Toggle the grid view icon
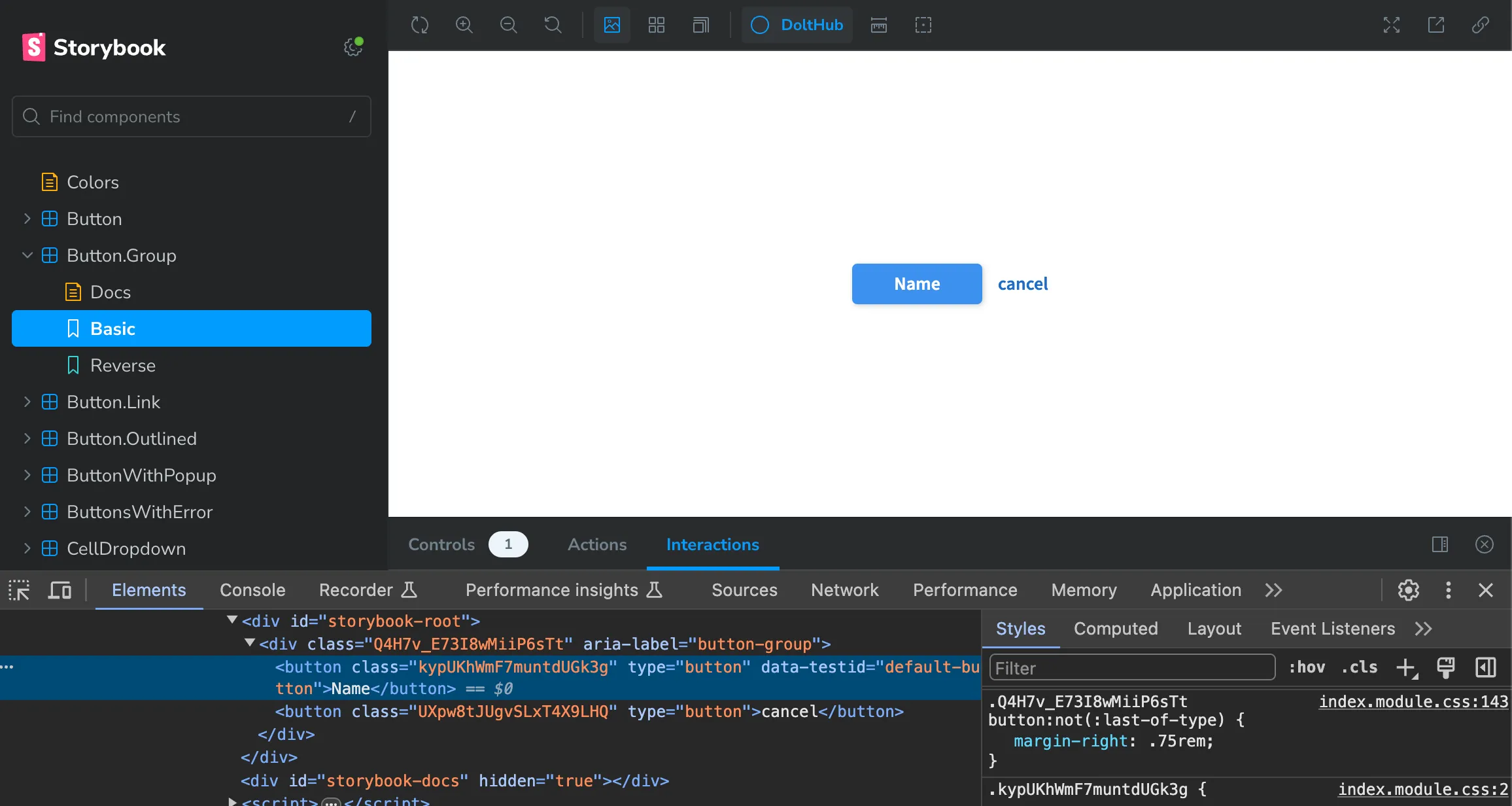1512x806 pixels. point(656,25)
